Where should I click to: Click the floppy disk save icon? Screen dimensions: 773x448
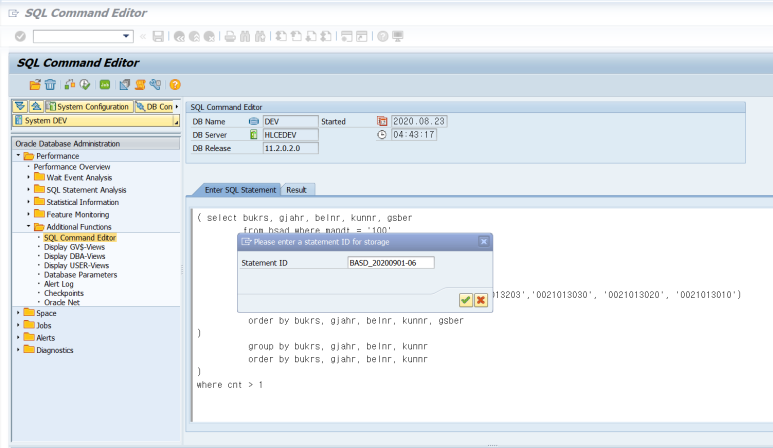pyautogui.click(x=159, y=36)
